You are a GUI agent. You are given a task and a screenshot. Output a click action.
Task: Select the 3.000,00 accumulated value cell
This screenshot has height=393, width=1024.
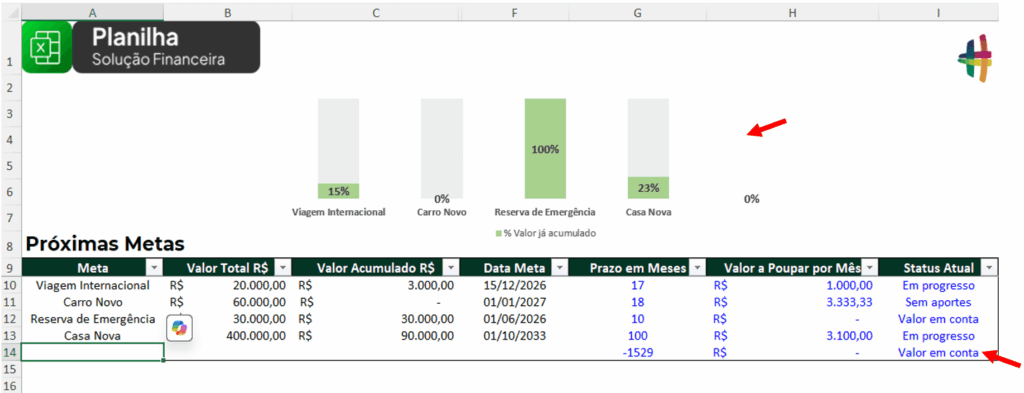(x=376, y=285)
